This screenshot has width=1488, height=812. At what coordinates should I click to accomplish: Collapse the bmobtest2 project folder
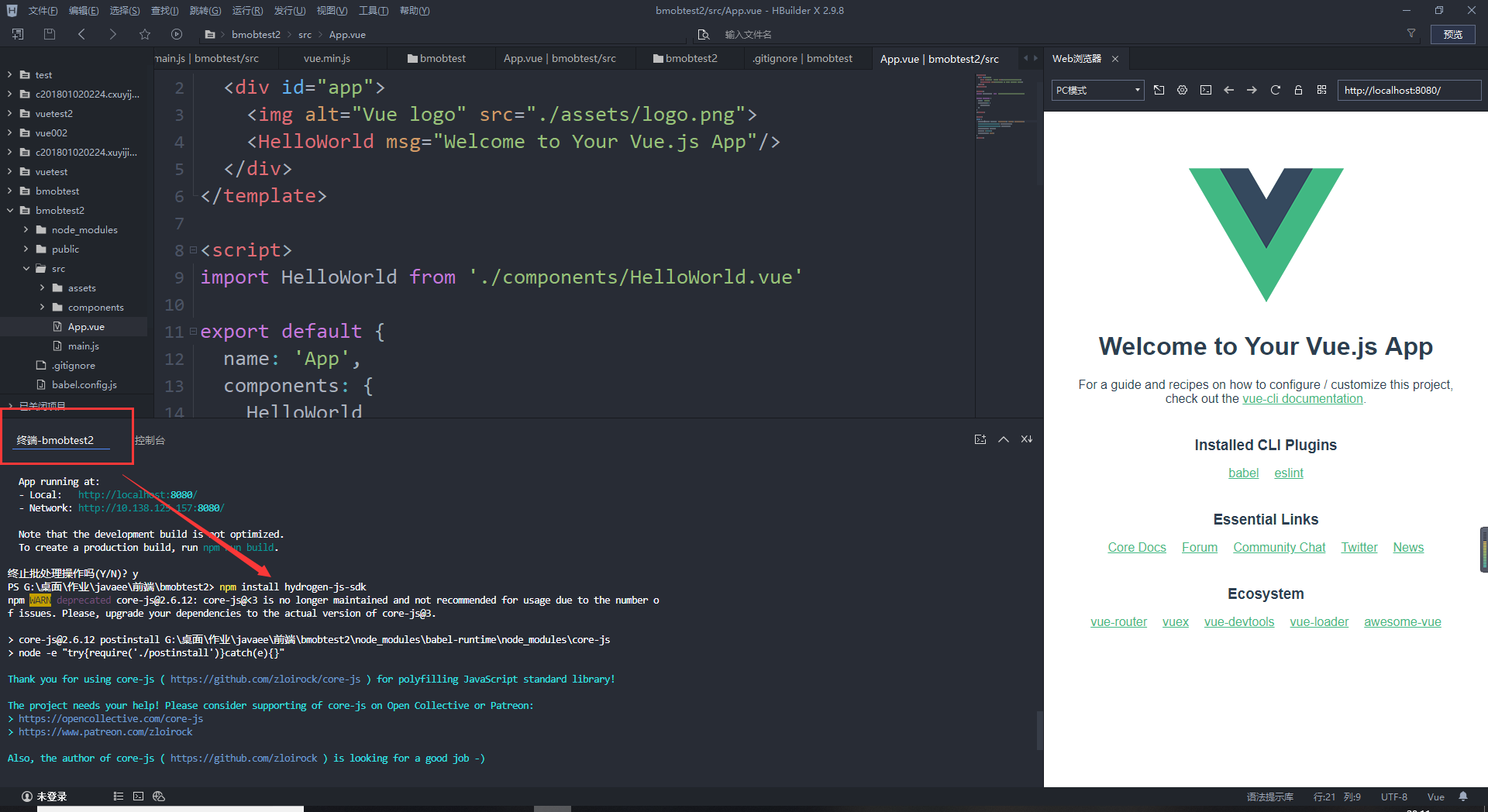(x=9, y=211)
